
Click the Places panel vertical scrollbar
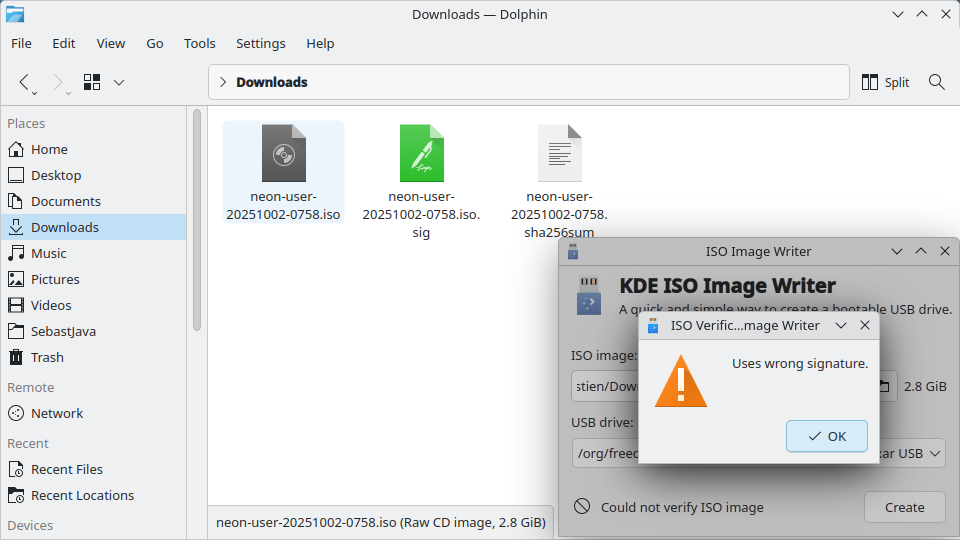click(x=197, y=220)
